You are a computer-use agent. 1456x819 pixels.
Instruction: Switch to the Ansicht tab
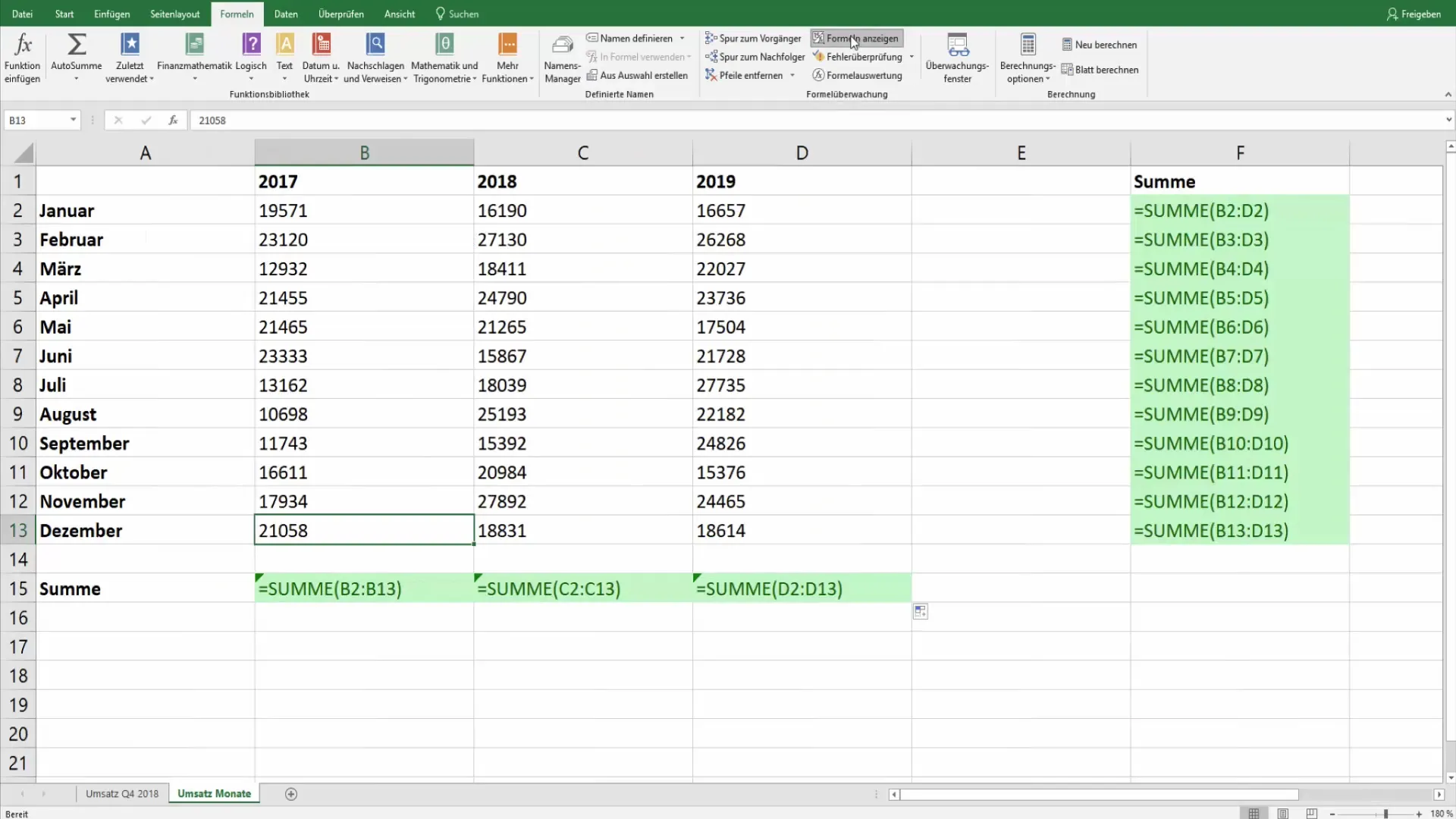(400, 14)
